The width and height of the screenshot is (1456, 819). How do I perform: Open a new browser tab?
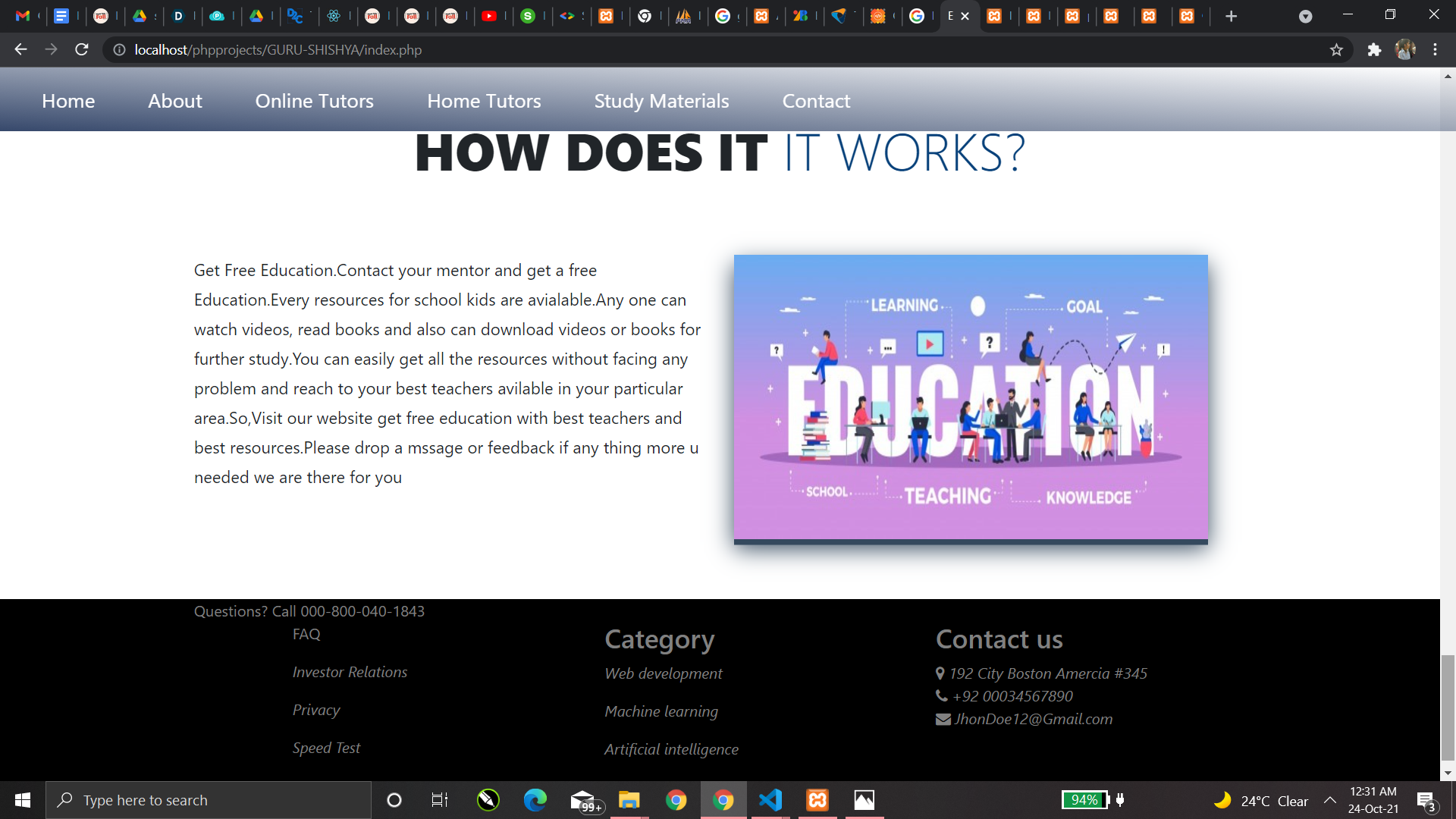coord(1231,16)
